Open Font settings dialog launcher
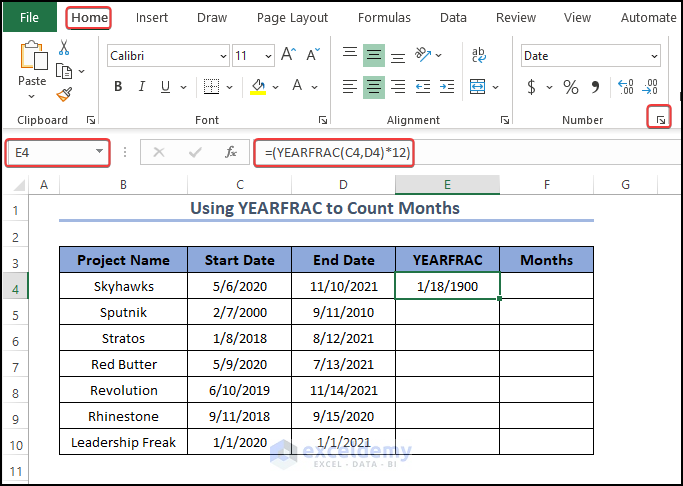 point(323,120)
